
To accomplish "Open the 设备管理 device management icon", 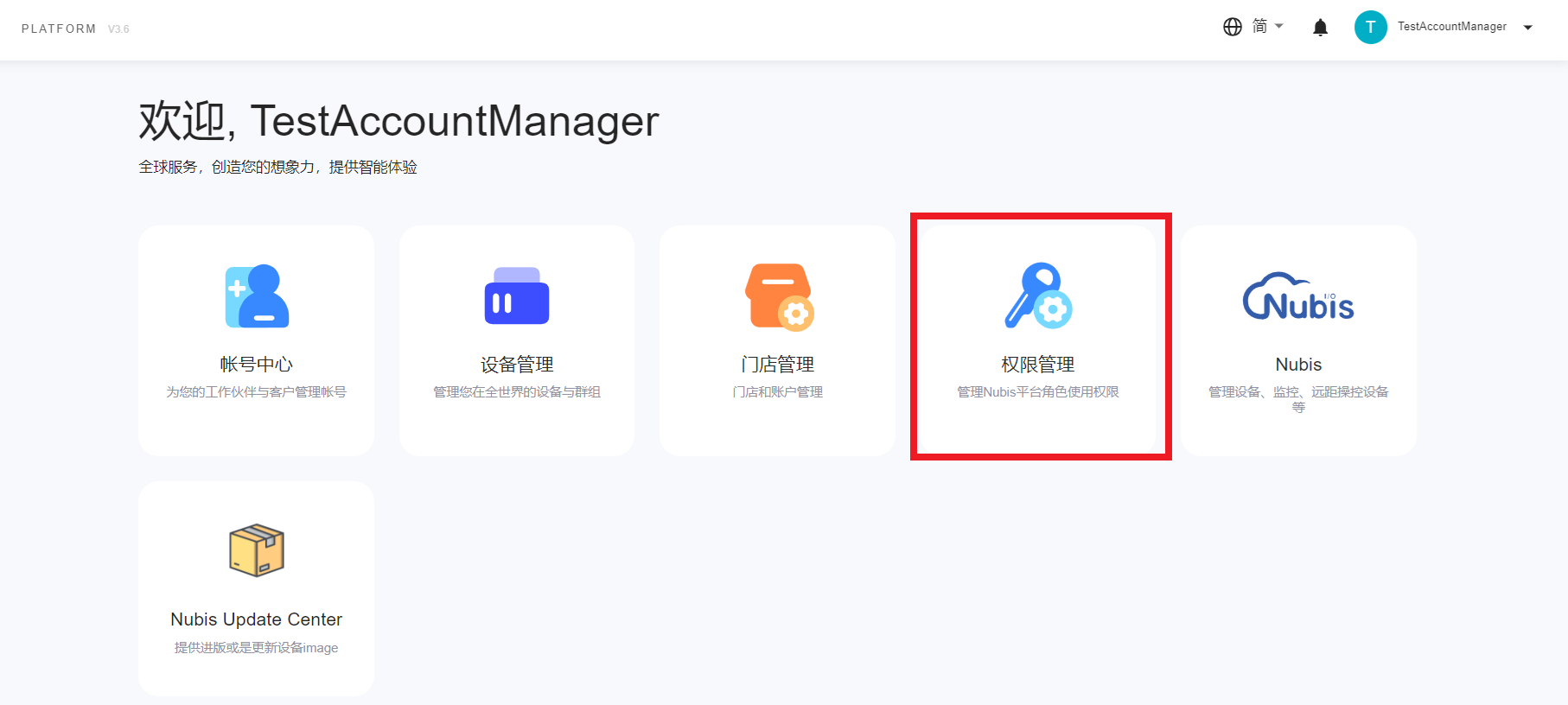I will [x=517, y=295].
